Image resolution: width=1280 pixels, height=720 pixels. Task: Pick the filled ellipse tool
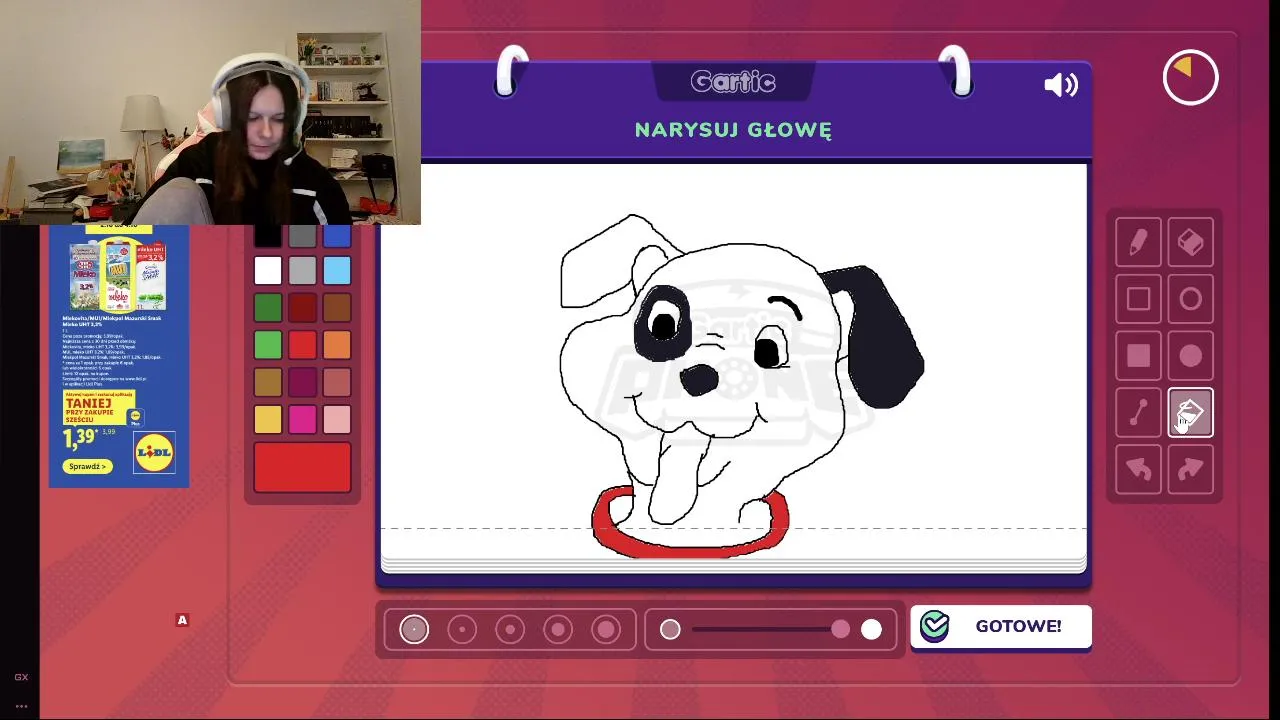click(x=1190, y=356)
